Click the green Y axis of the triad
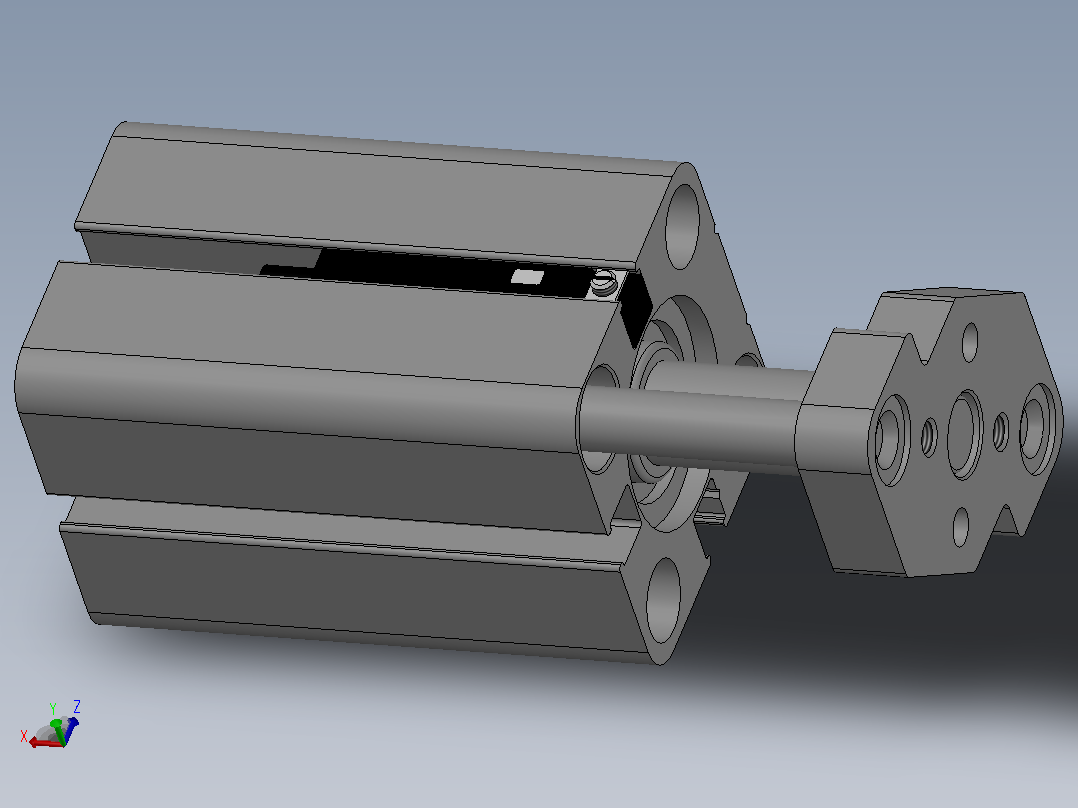The width and height of the screenshot is (1078, 808). [58, 731]
